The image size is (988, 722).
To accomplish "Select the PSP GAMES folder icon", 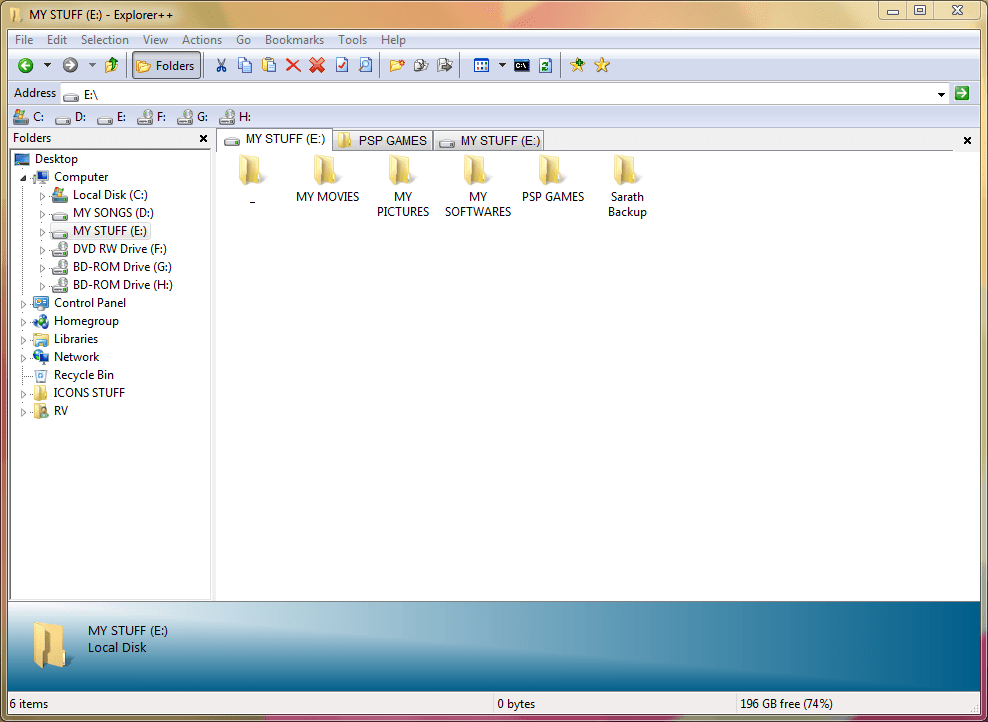I will click(553, 170).
